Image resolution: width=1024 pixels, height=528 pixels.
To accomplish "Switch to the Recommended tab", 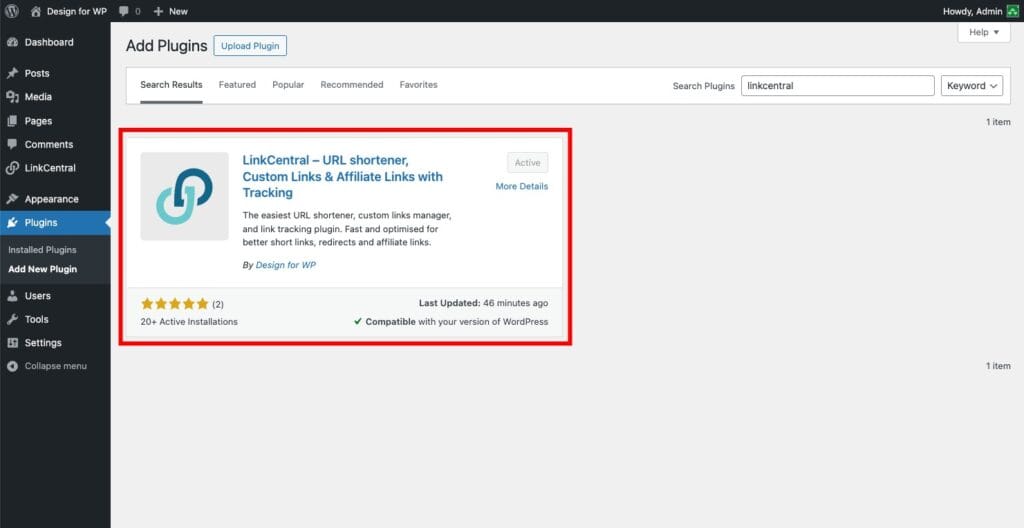I will (351, 85).
